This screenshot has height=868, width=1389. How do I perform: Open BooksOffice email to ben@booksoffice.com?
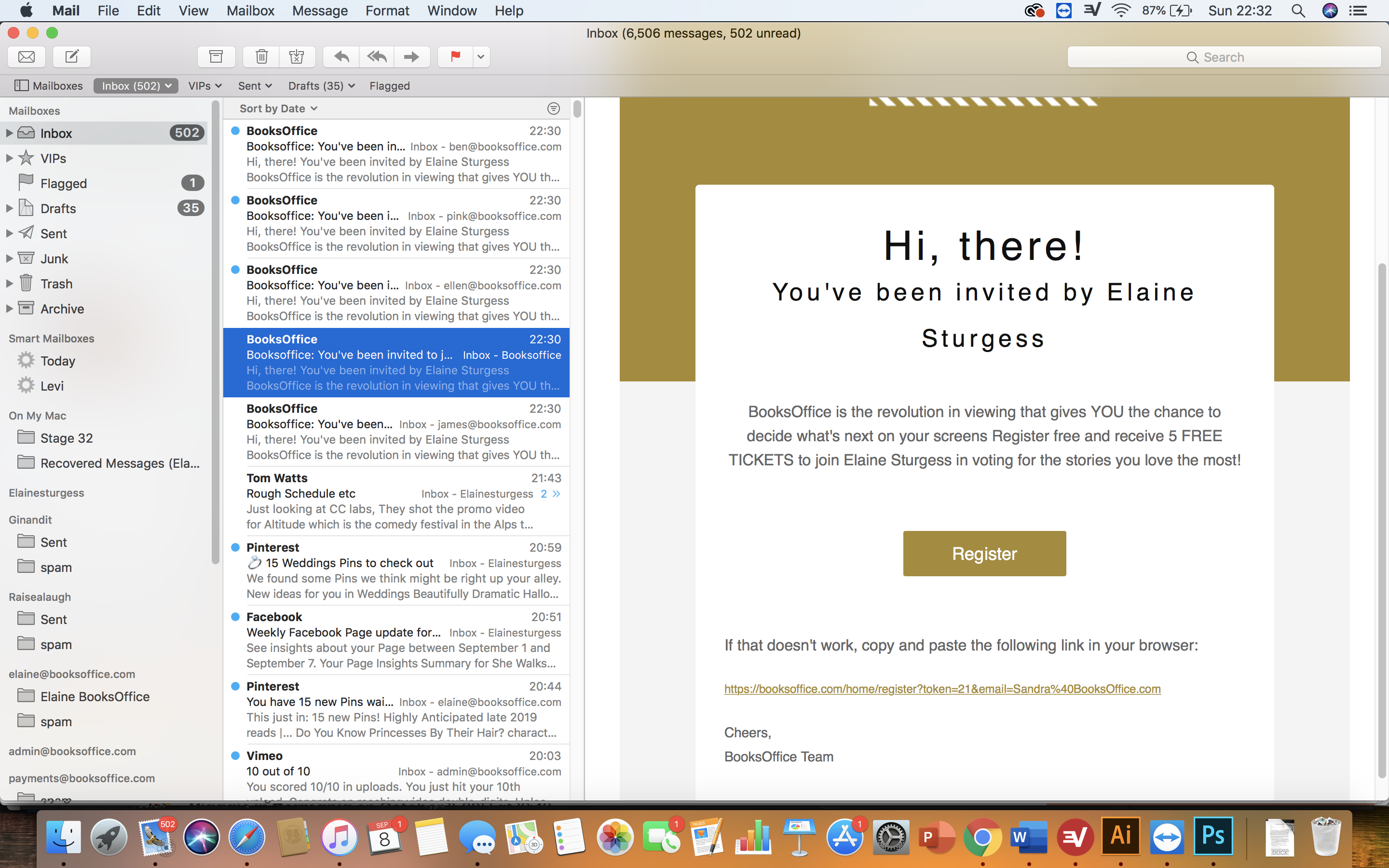[396, 153]
